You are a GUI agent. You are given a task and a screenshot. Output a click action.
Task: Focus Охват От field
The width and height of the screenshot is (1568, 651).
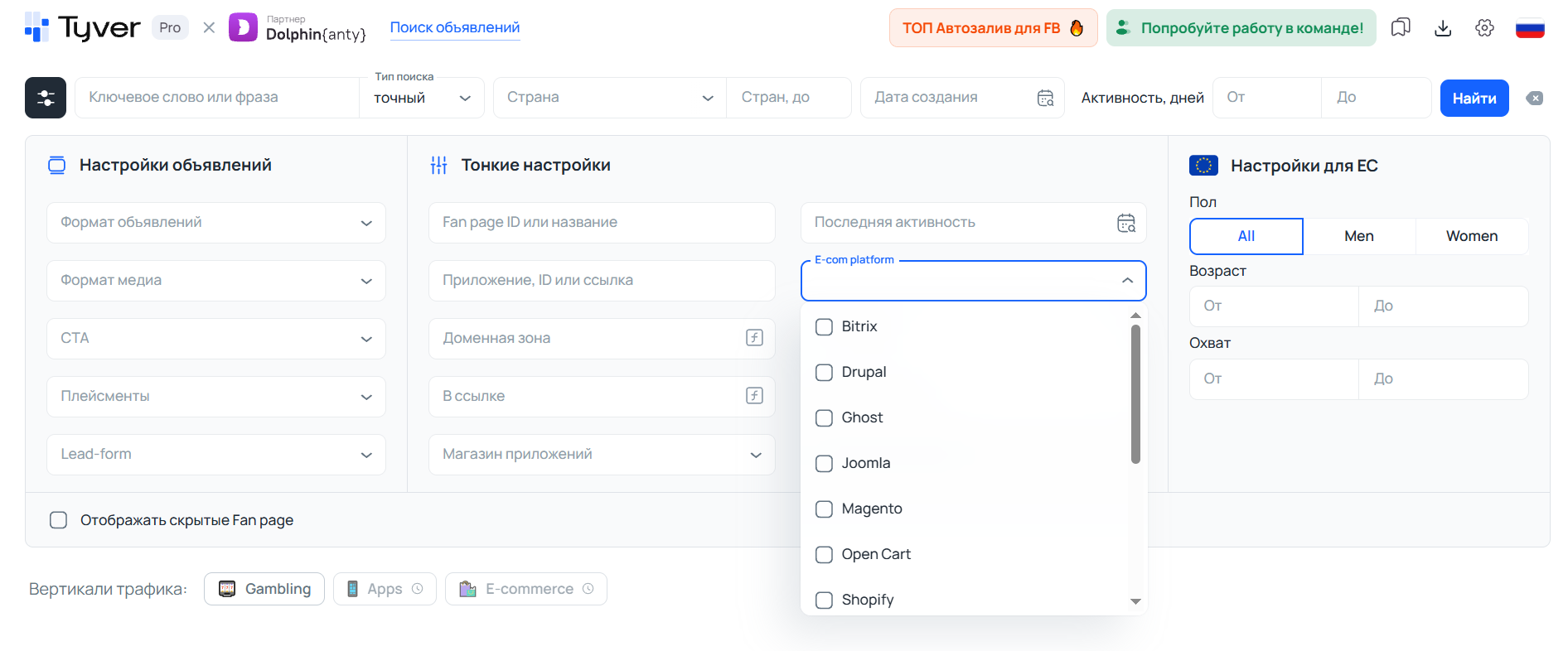(1274, 379)
